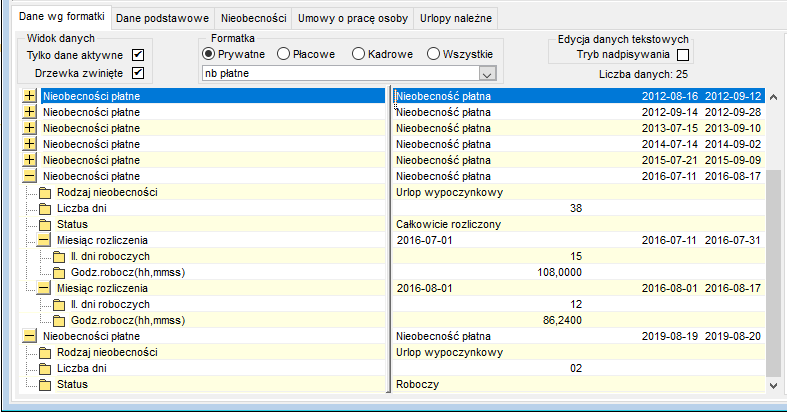Image resolution: width=787 pixels, height=413 pixels.
Task: Select the highlighted Nieobecności płatne tree row
Action: click(x=213, y=96)
